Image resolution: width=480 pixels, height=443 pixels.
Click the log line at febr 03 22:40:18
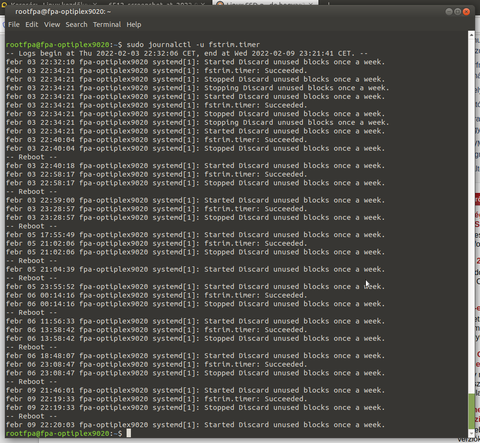195,166
